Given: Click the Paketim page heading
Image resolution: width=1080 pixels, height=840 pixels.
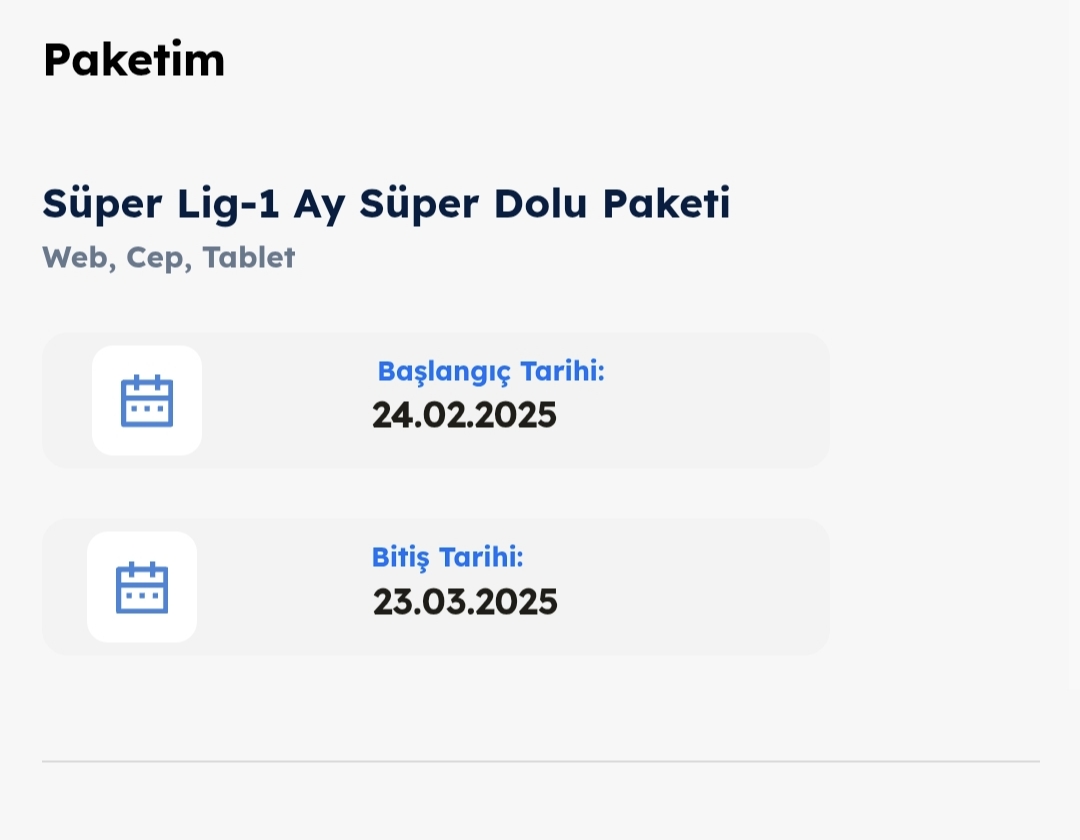Looking at the screenshot, I should 134,60.
